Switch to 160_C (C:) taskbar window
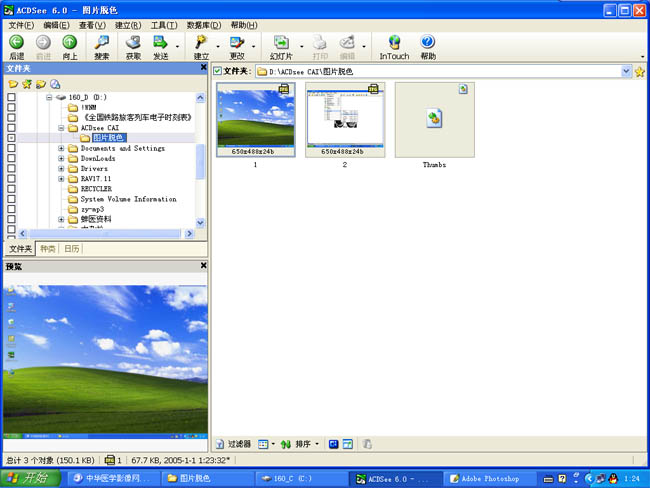 [x=301, y=478]
